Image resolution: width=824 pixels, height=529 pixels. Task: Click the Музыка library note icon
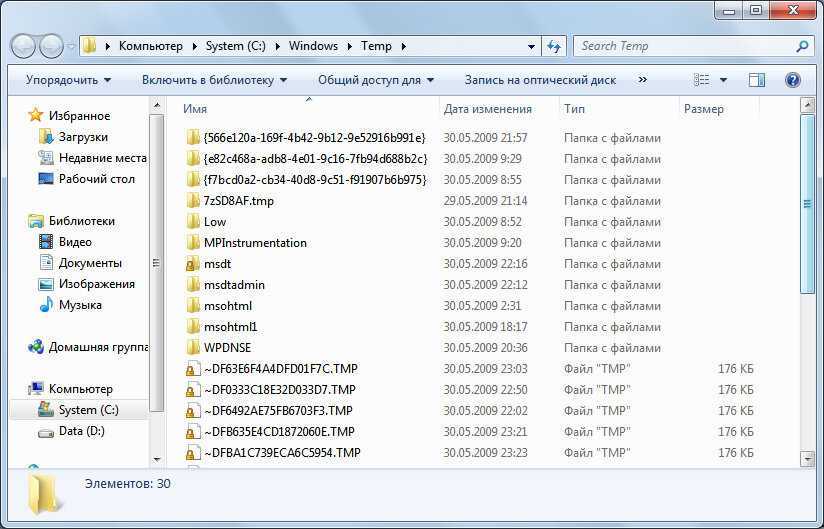46,305
